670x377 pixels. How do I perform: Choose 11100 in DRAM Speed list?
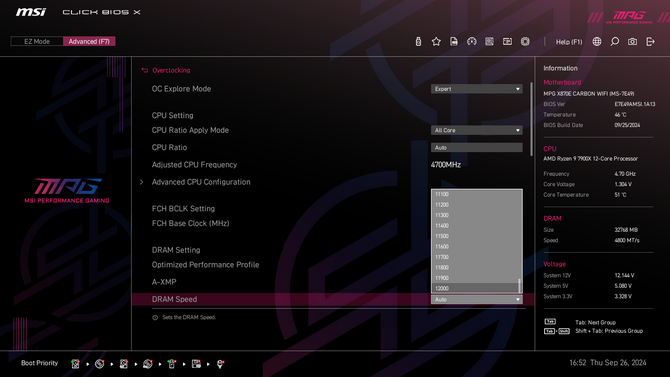tap(475, 194)
